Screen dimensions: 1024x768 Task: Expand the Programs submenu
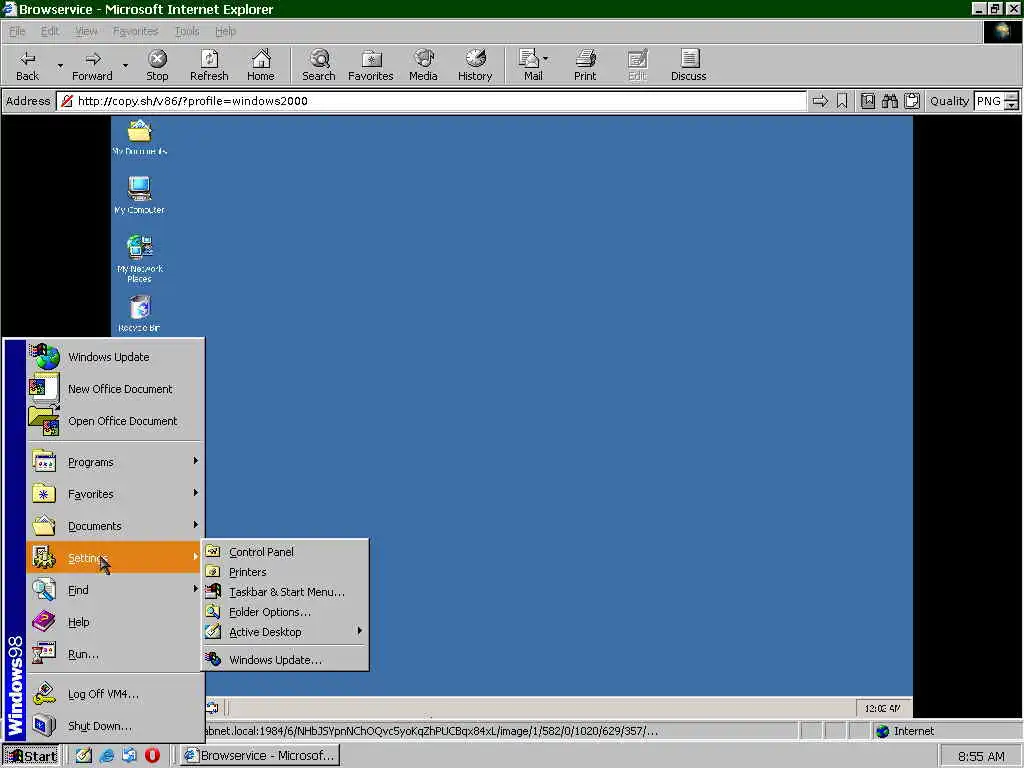[x=115, y=462]
